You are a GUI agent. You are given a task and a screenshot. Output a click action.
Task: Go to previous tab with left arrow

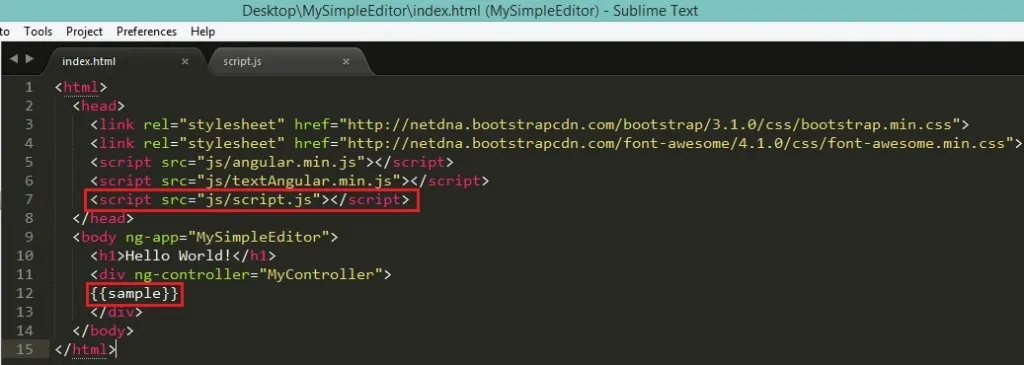[14, 59]
